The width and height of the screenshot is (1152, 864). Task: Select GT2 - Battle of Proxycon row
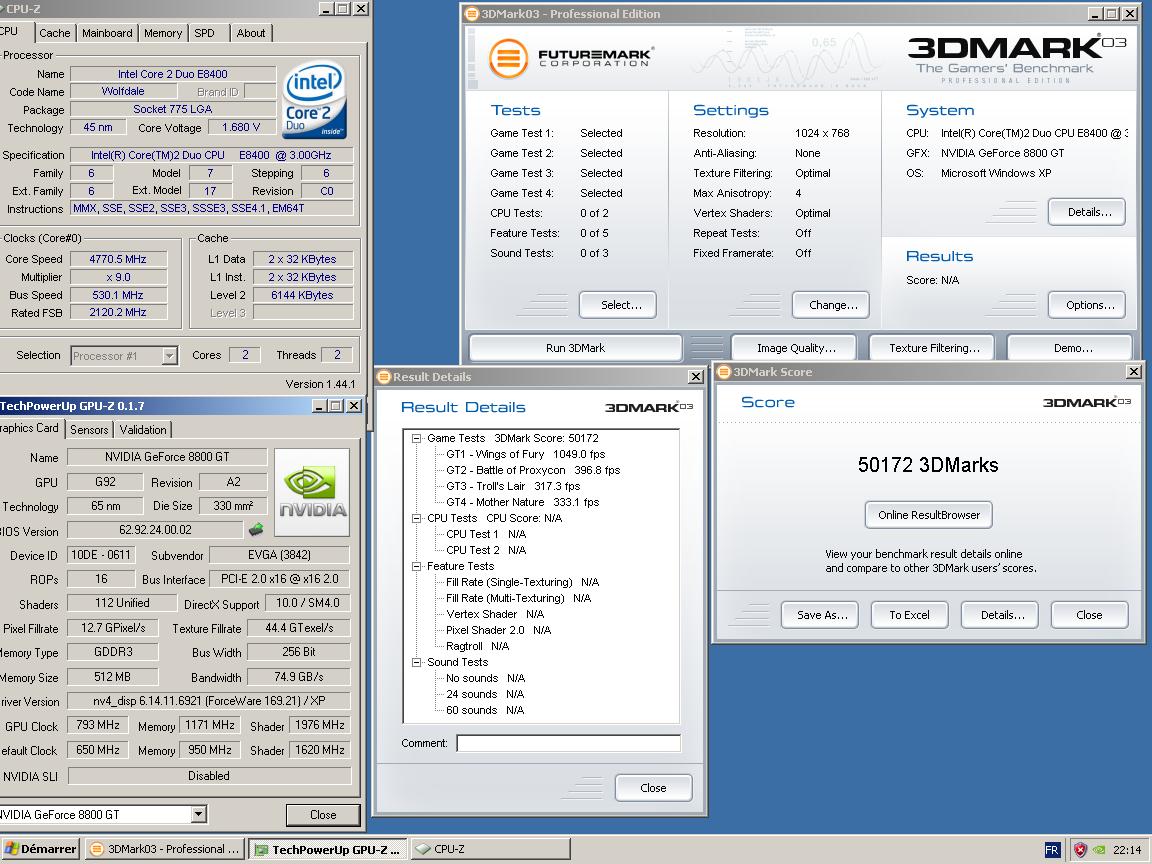pyautogui.click(x=533, y=471)
